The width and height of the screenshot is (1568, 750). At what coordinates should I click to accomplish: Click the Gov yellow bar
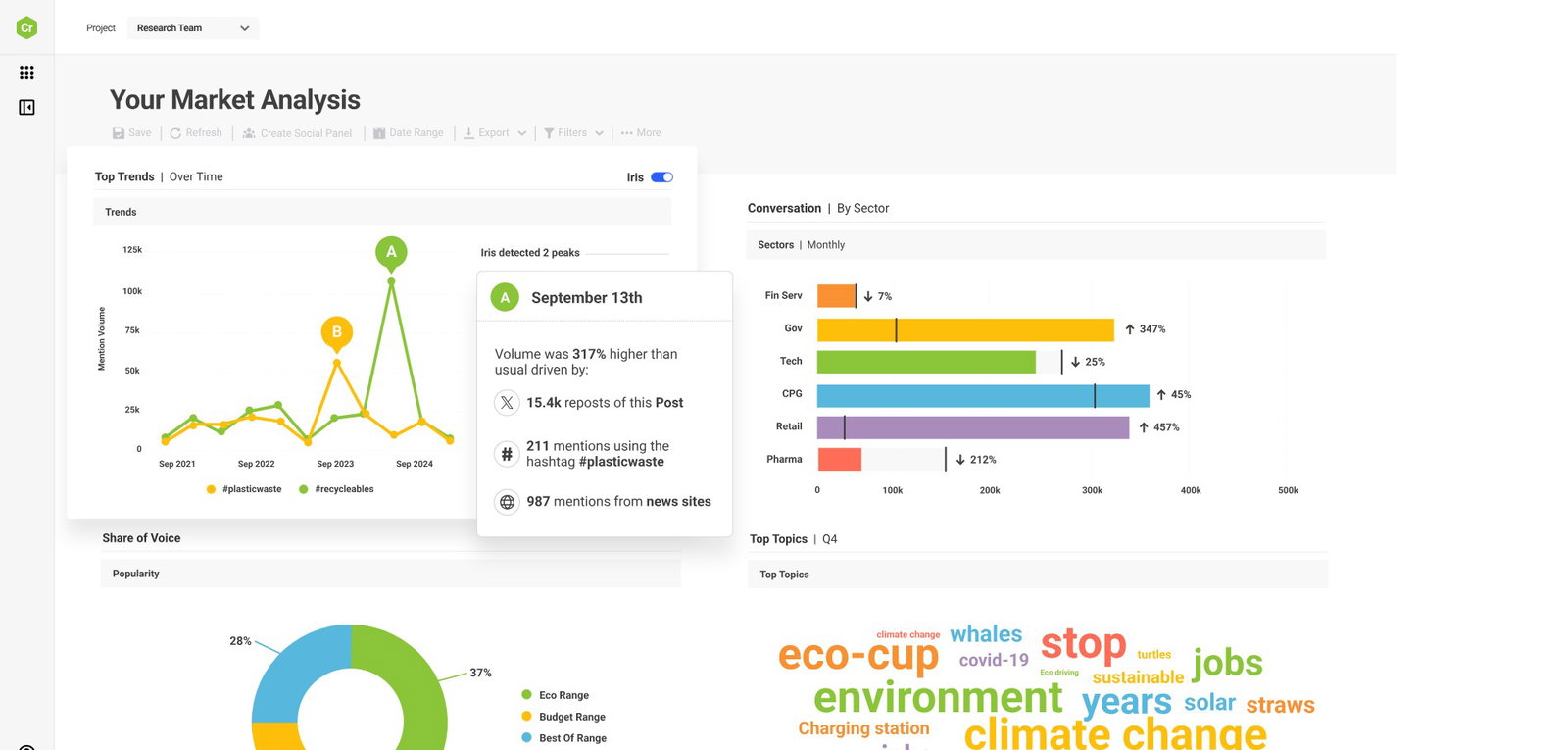click(965, 329)
